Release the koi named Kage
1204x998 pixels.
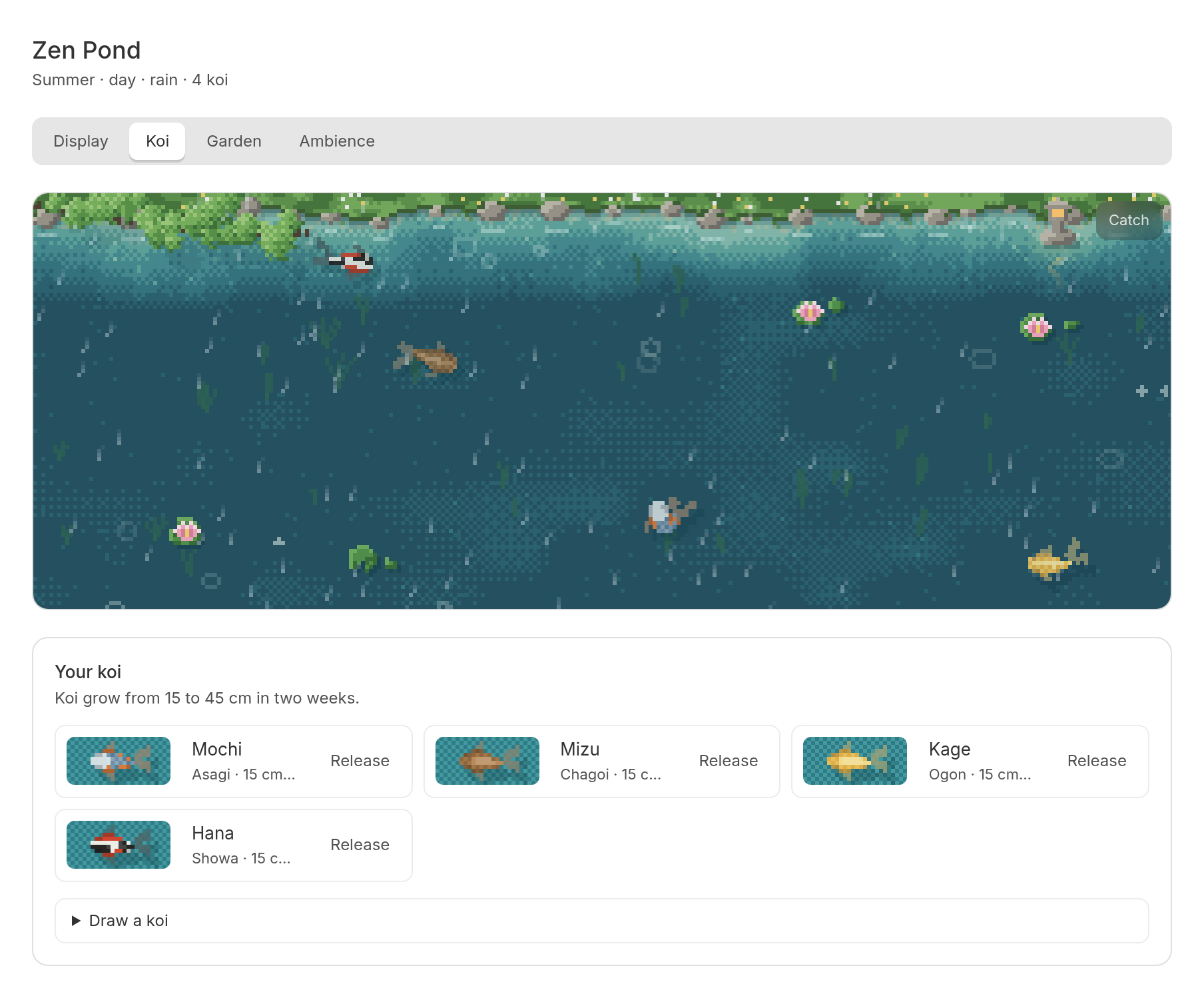pos(1097,761)
